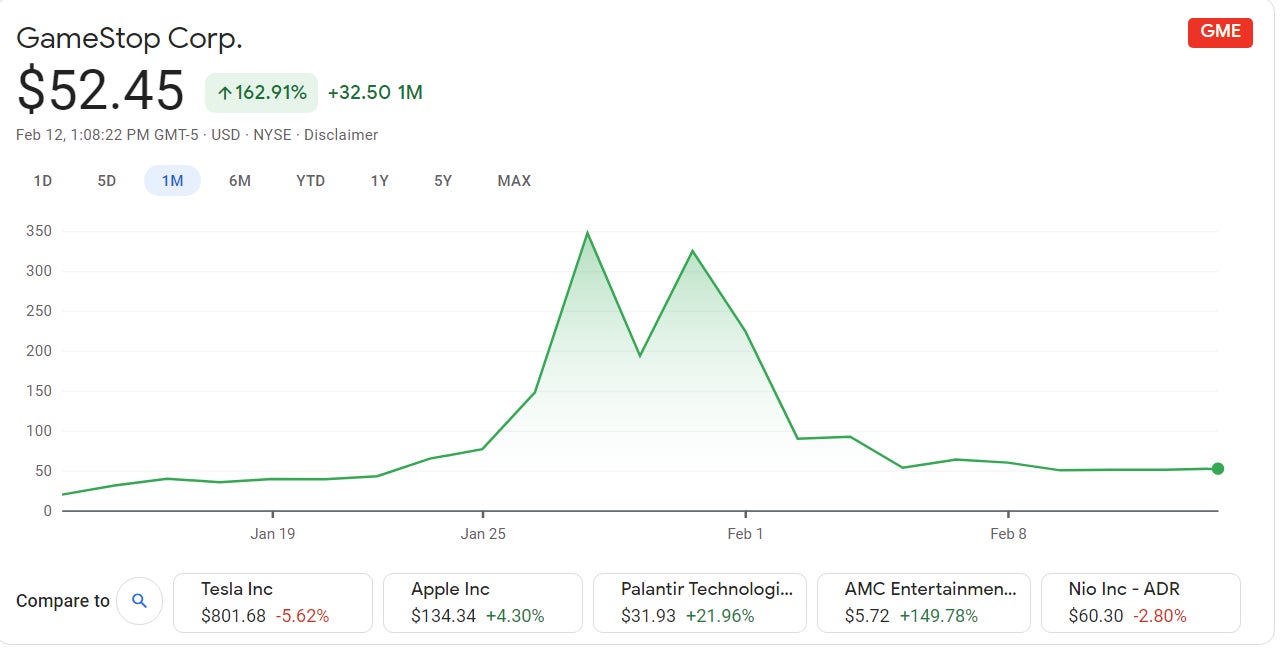Show the MAX chart range
1285x651 pixels.
point(513,181)
